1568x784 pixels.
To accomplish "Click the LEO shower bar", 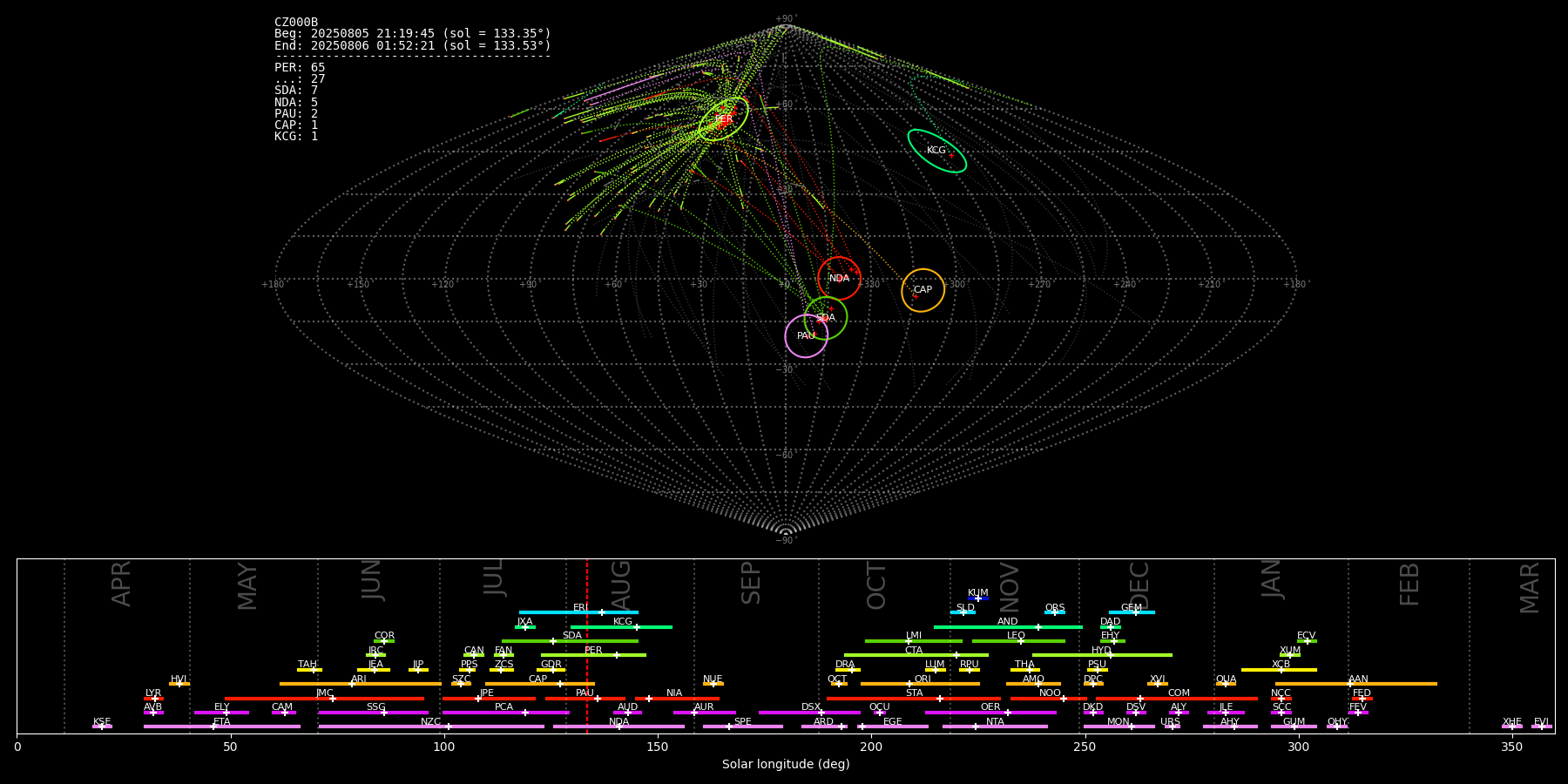I will click(1018, 641).
